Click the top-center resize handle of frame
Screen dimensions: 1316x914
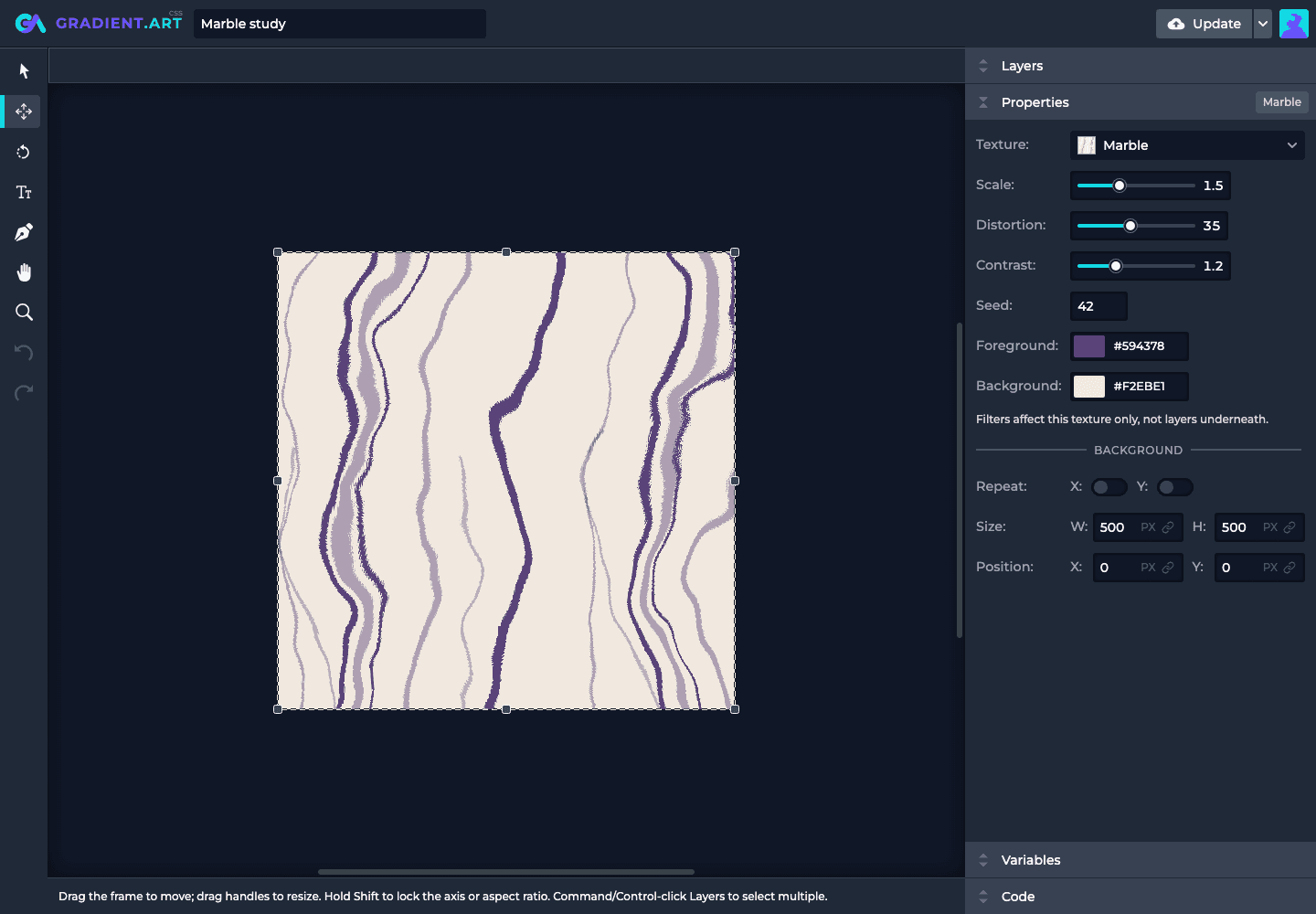click(x=506, y=252)
